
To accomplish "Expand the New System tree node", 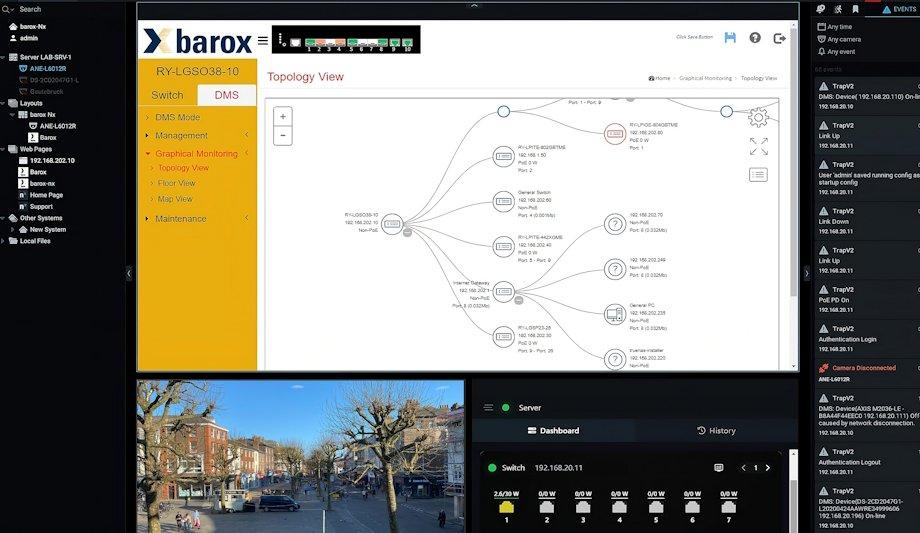I will (x=12, y=230).
